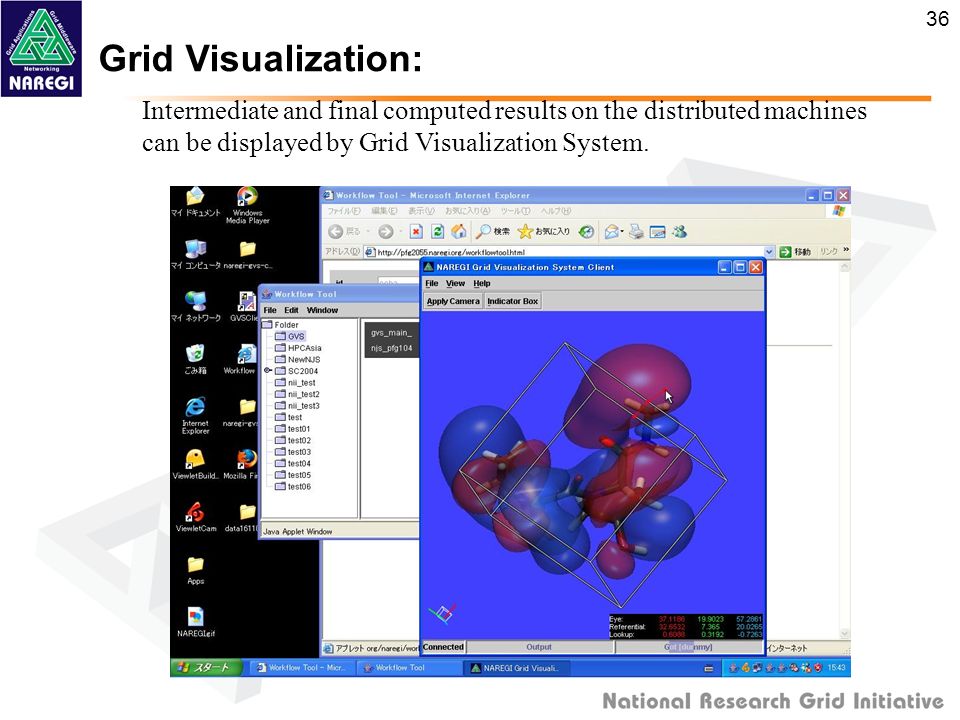Open Favorites star in Internet Explorer toolbar
Viewport: 960px width, 720px height.
[544, 231]
